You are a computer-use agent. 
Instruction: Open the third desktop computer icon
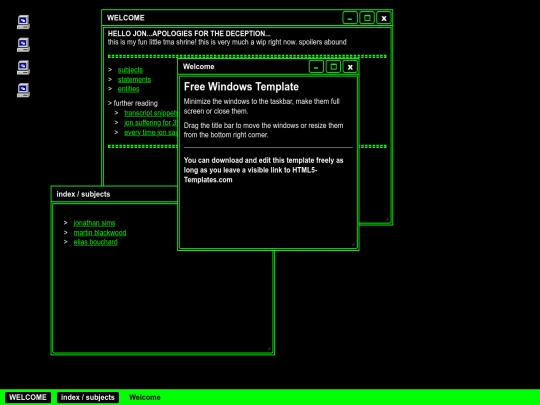click(23, 68)
